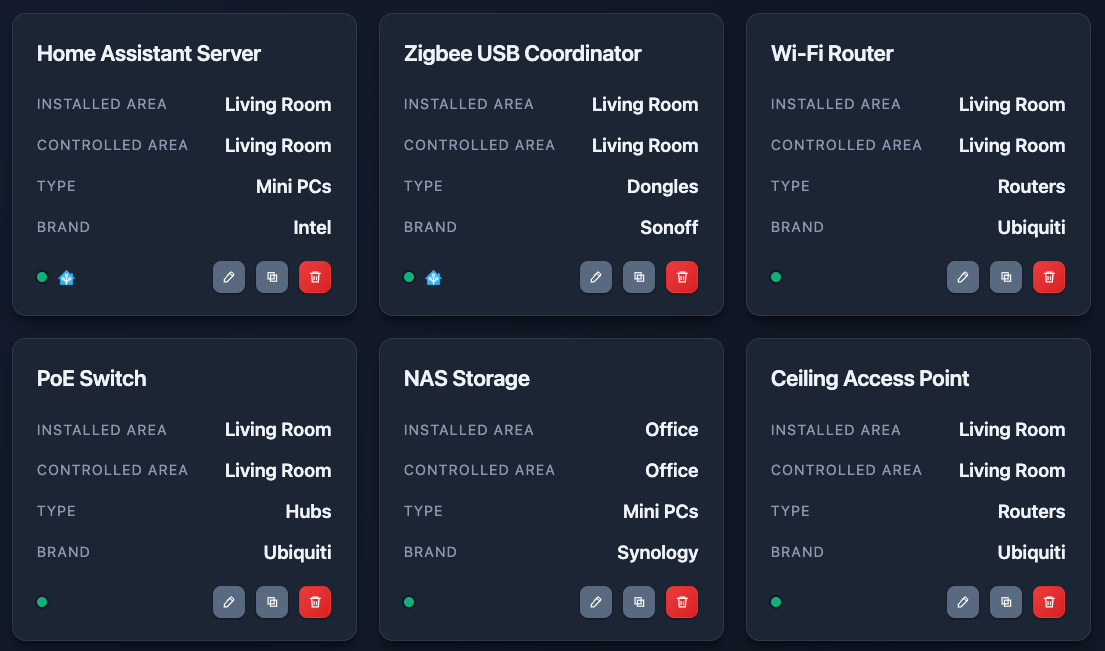The width and height of the screenshot is (1105, 651).
Task: Duplicate the Zigbee USB Coordinator card
Action: point(639,277)
